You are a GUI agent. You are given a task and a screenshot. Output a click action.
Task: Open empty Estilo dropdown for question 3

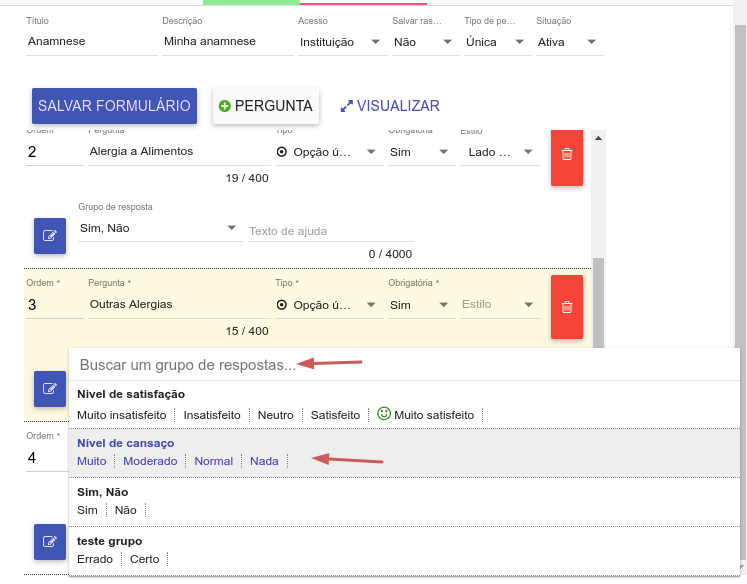click(x=500, y=305)
